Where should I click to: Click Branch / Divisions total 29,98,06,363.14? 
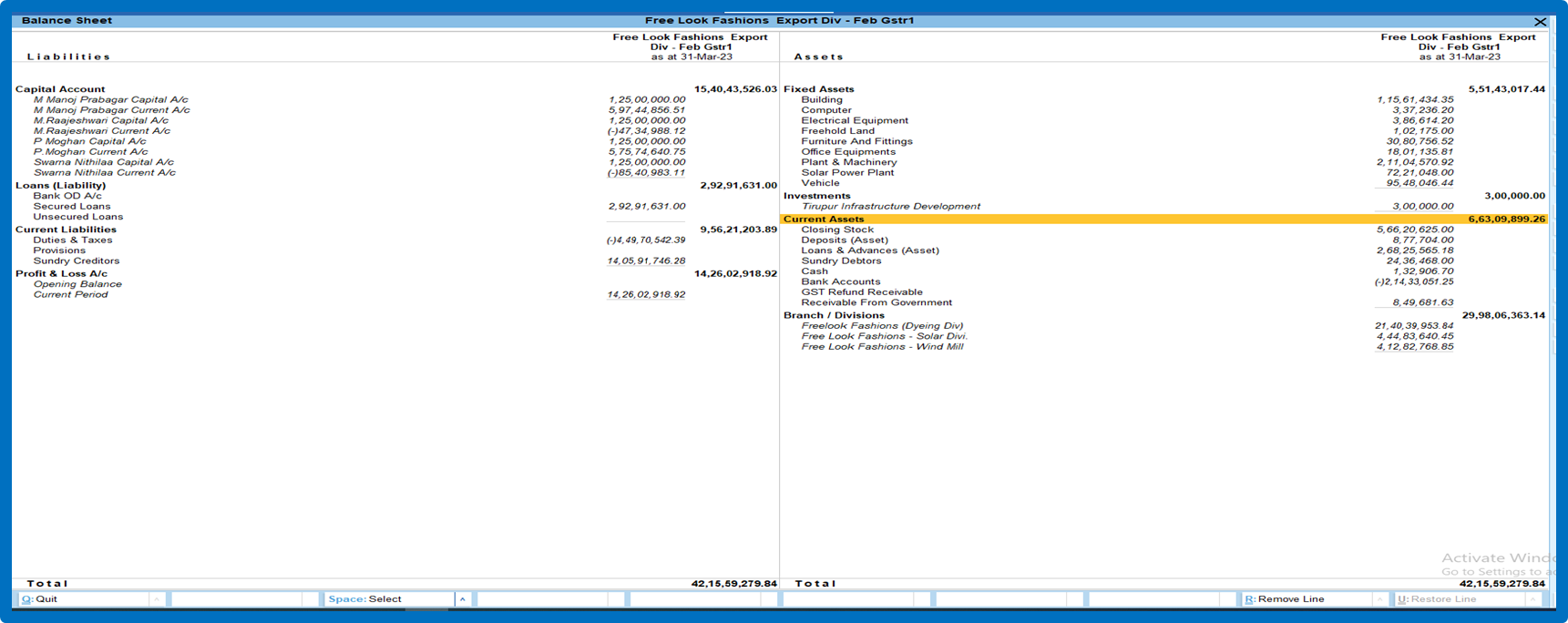pos(1503,315)
